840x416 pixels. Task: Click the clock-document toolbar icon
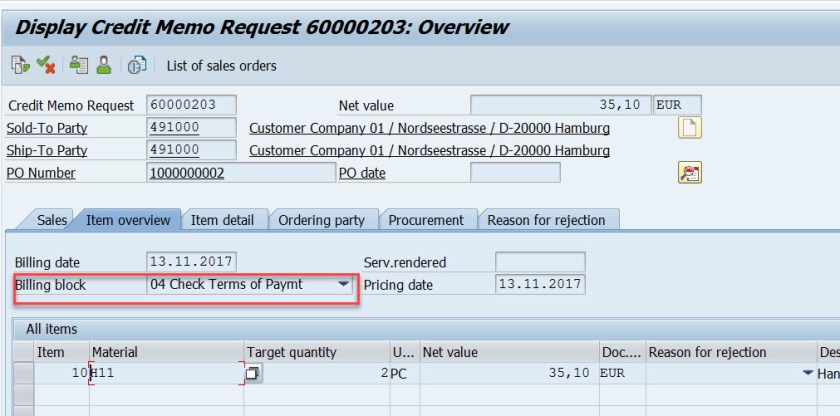(x=137, y=65)
